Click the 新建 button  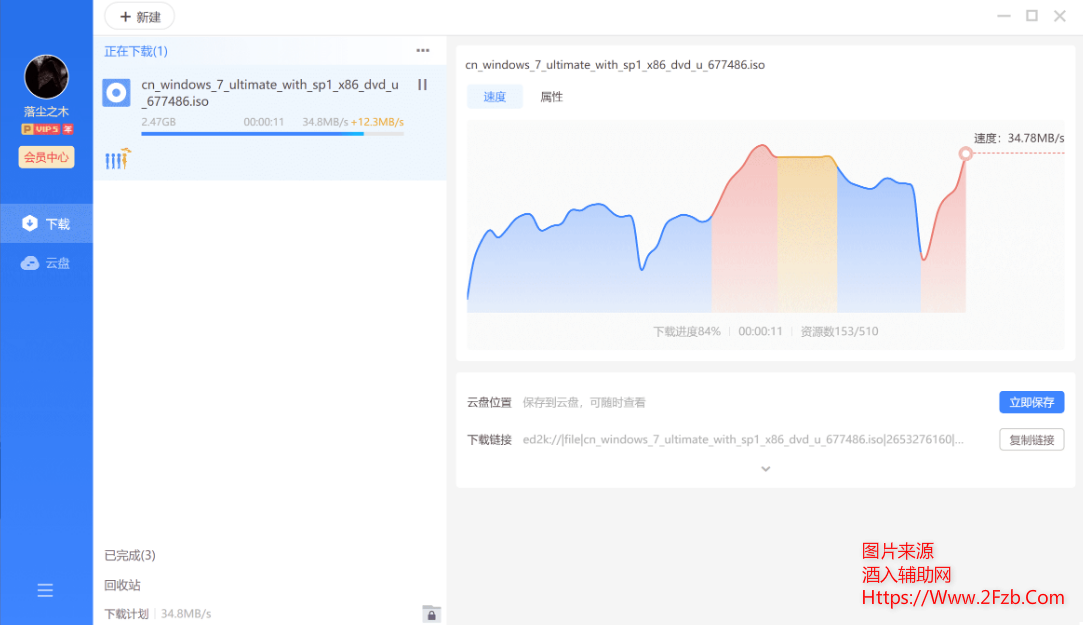[x=139, y=17]
